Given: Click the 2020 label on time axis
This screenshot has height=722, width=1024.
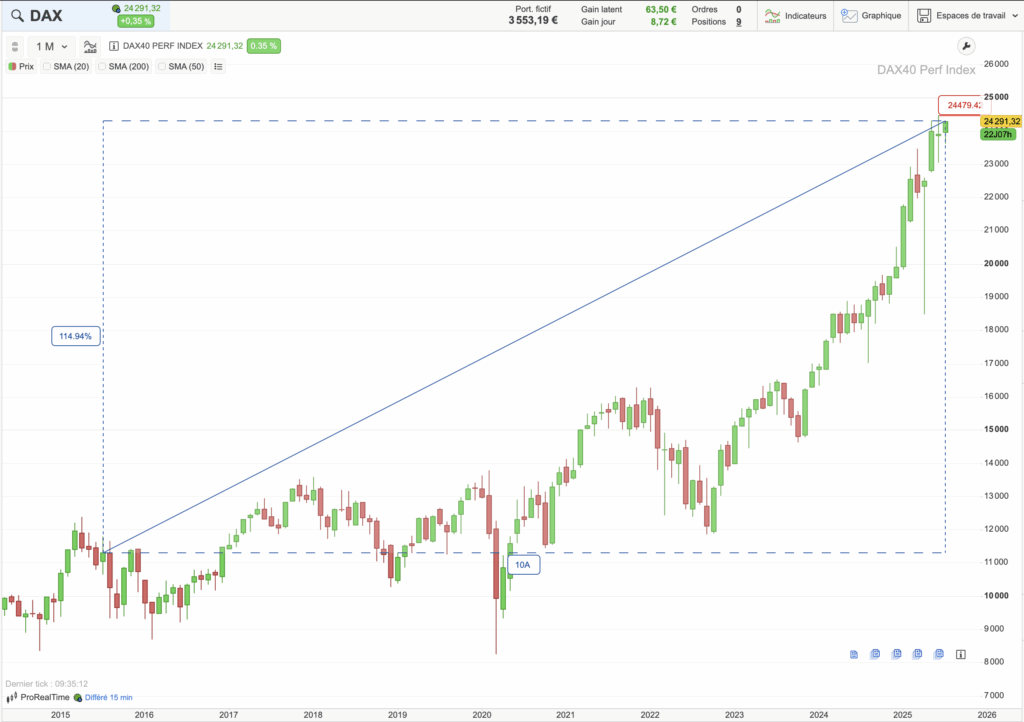Looking at the screenshot, I should 482,715.
